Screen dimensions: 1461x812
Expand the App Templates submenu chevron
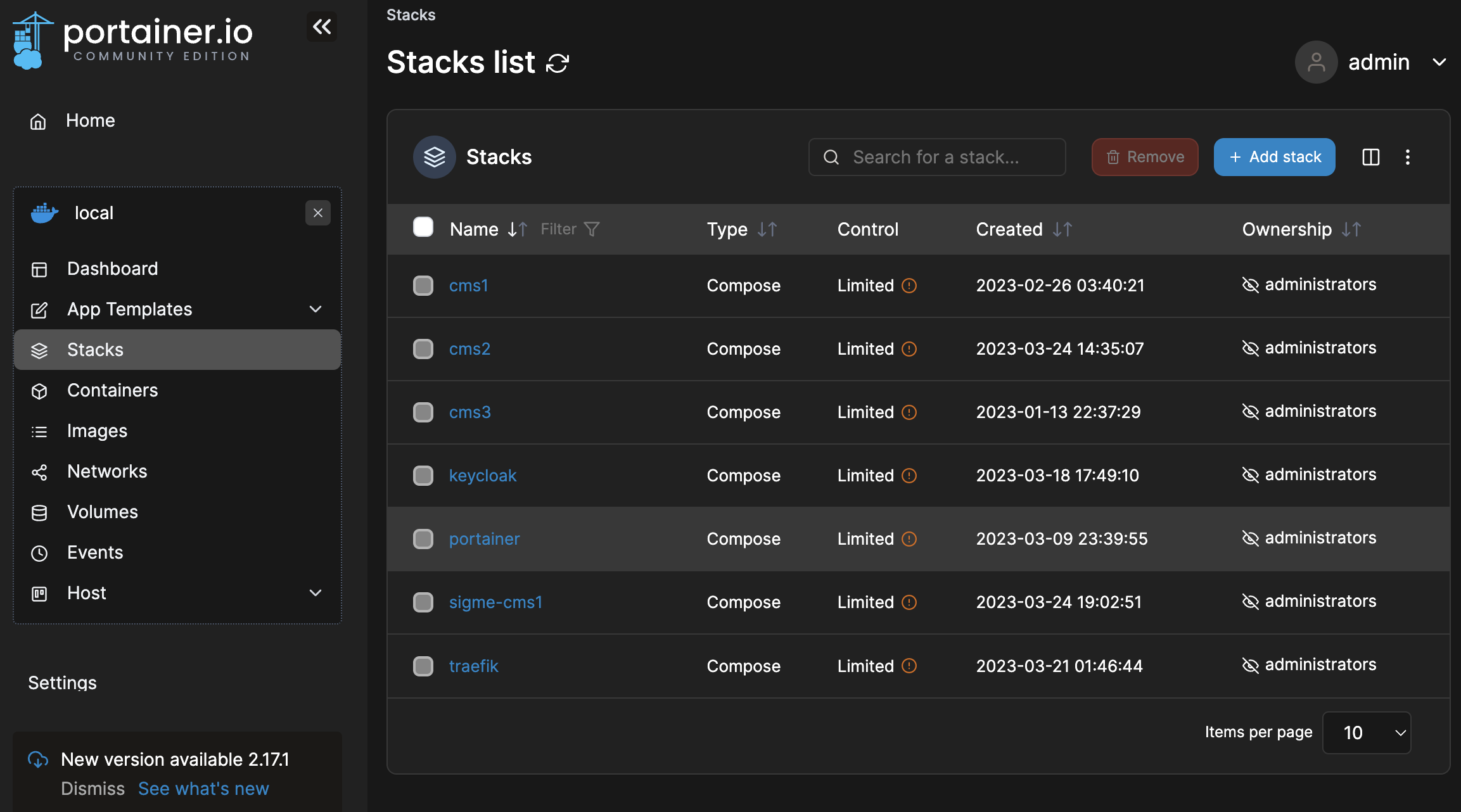tap(316, 309)
